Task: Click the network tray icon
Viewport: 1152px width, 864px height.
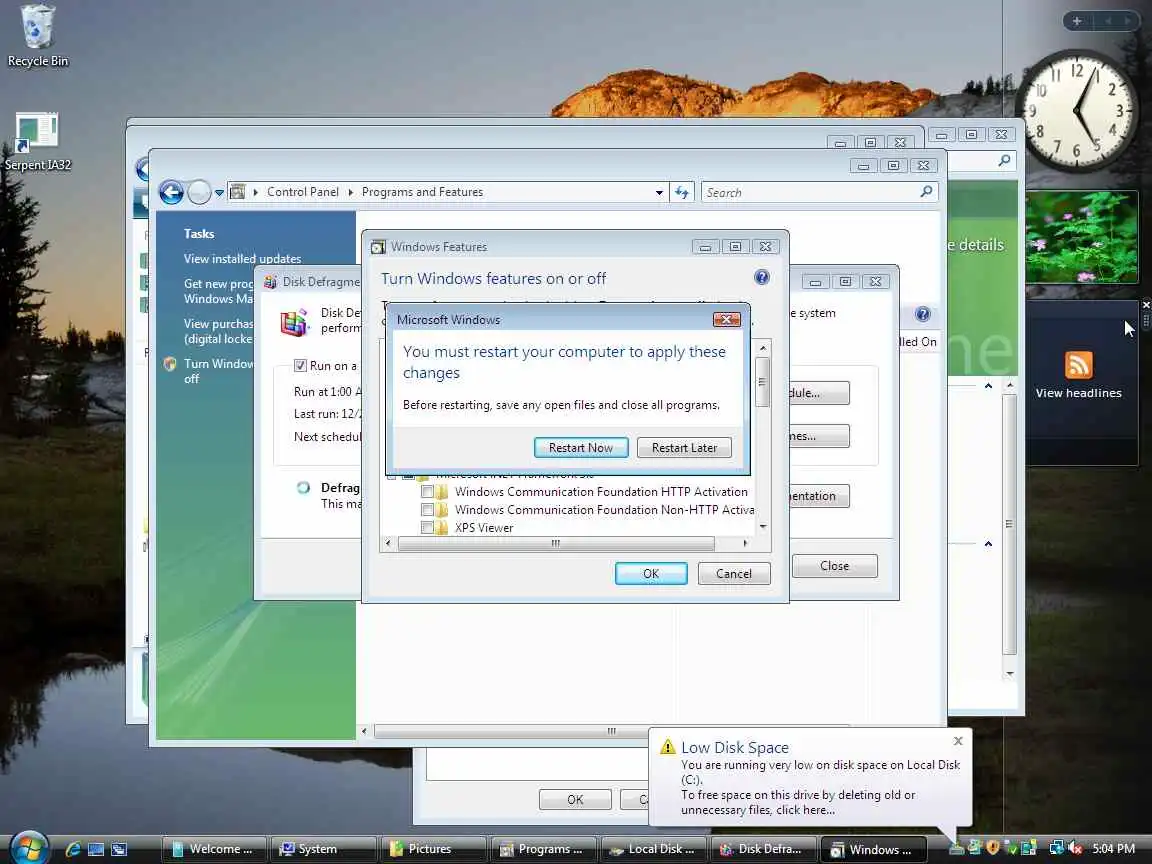Action: pyautogui.click(x=1056, y=848)
